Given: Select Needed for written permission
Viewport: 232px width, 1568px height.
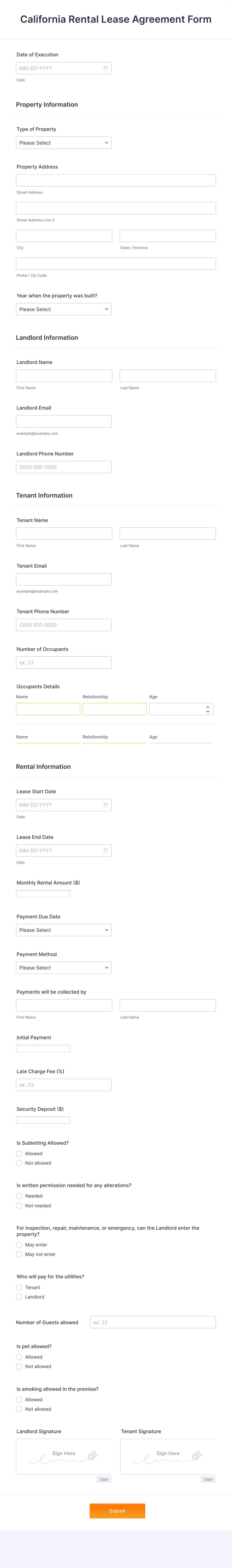Looking at the screenshot, I should tap(19, 1196).
